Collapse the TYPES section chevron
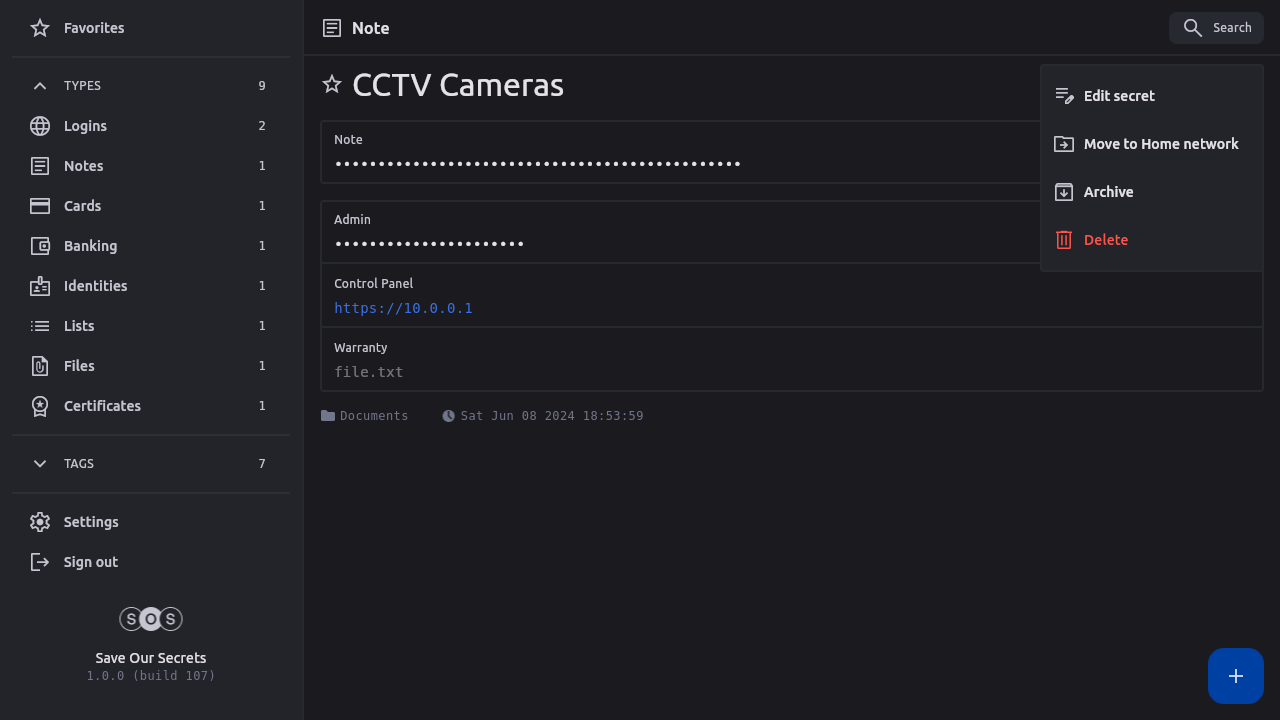 point(40,86)
